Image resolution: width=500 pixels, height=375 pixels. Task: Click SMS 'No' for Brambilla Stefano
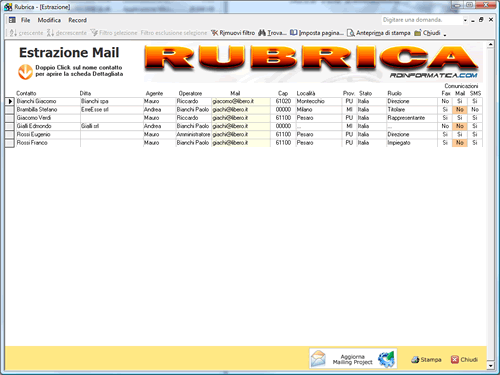point(475,110)
